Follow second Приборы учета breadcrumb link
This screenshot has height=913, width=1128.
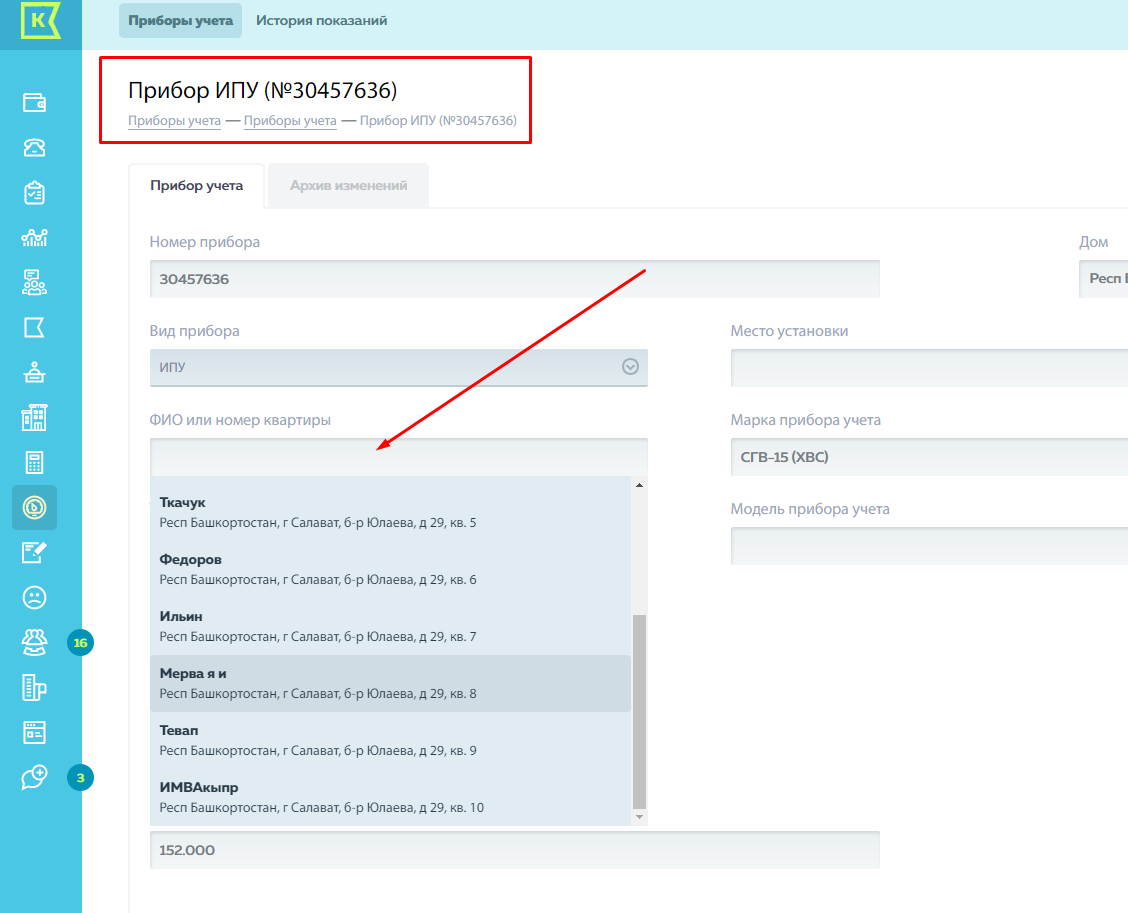(290, 121)
